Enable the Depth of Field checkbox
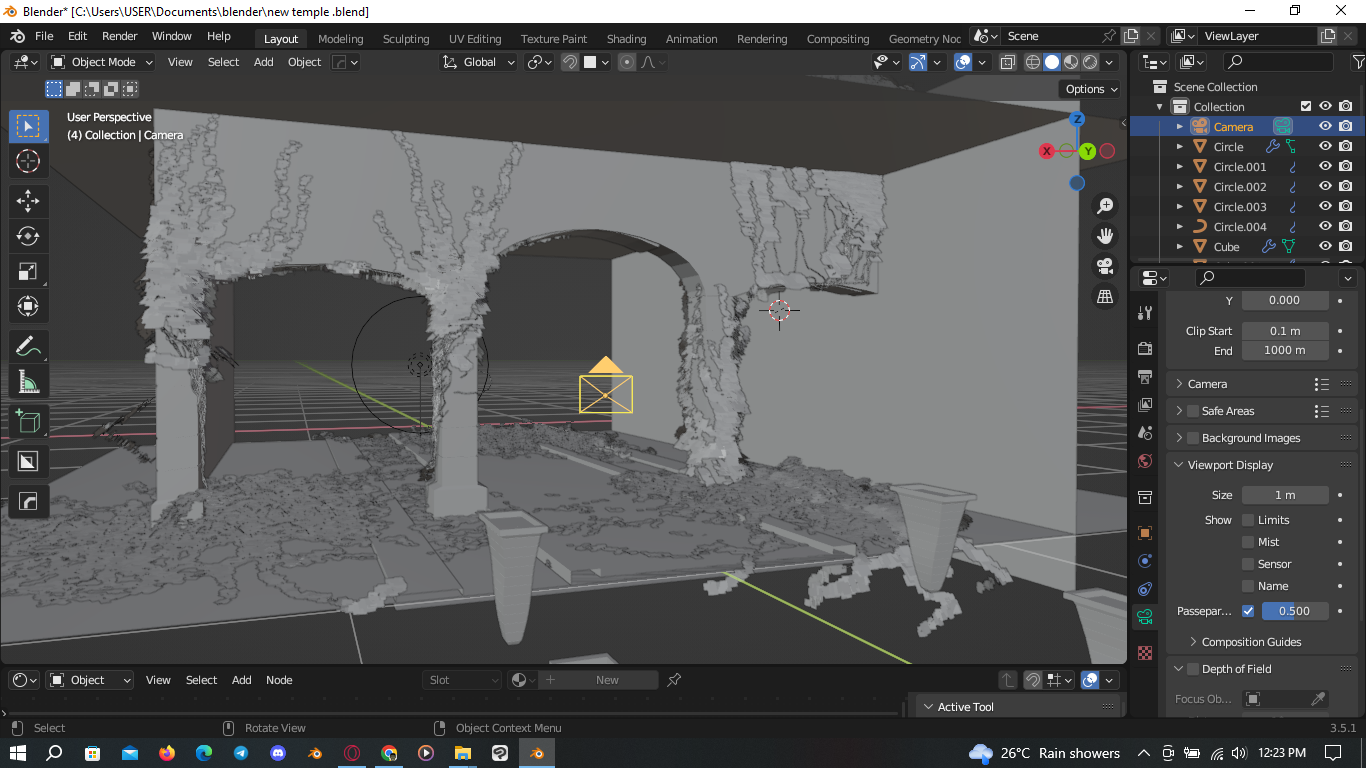 pyautogui.click(x=1193, y=669)
